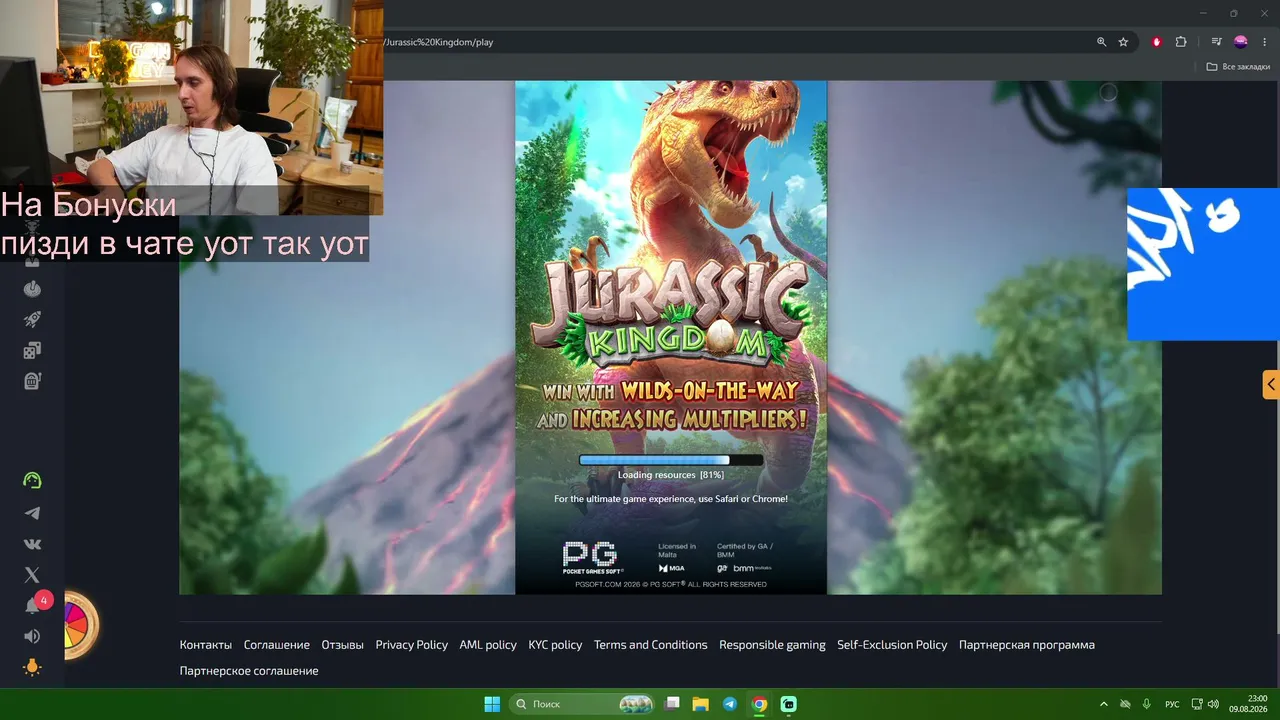This screenshot has height=720, width=1280.
Task: Open the 'Все закладки' bookmarks folder
Action: [1238, 67]
